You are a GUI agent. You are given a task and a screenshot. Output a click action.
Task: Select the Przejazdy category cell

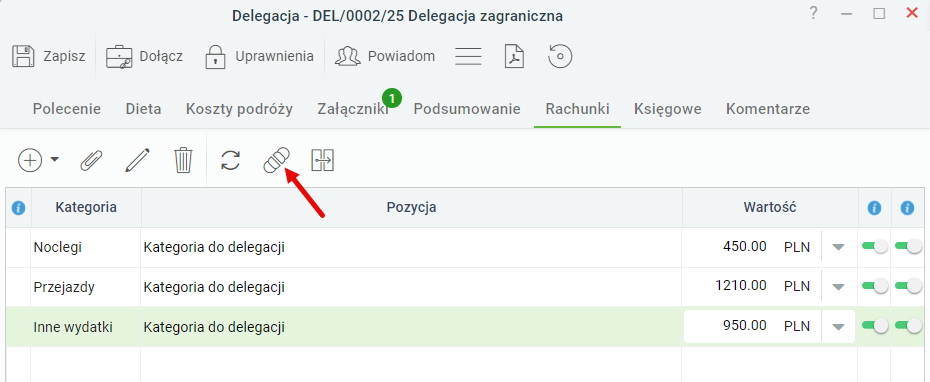86,287
